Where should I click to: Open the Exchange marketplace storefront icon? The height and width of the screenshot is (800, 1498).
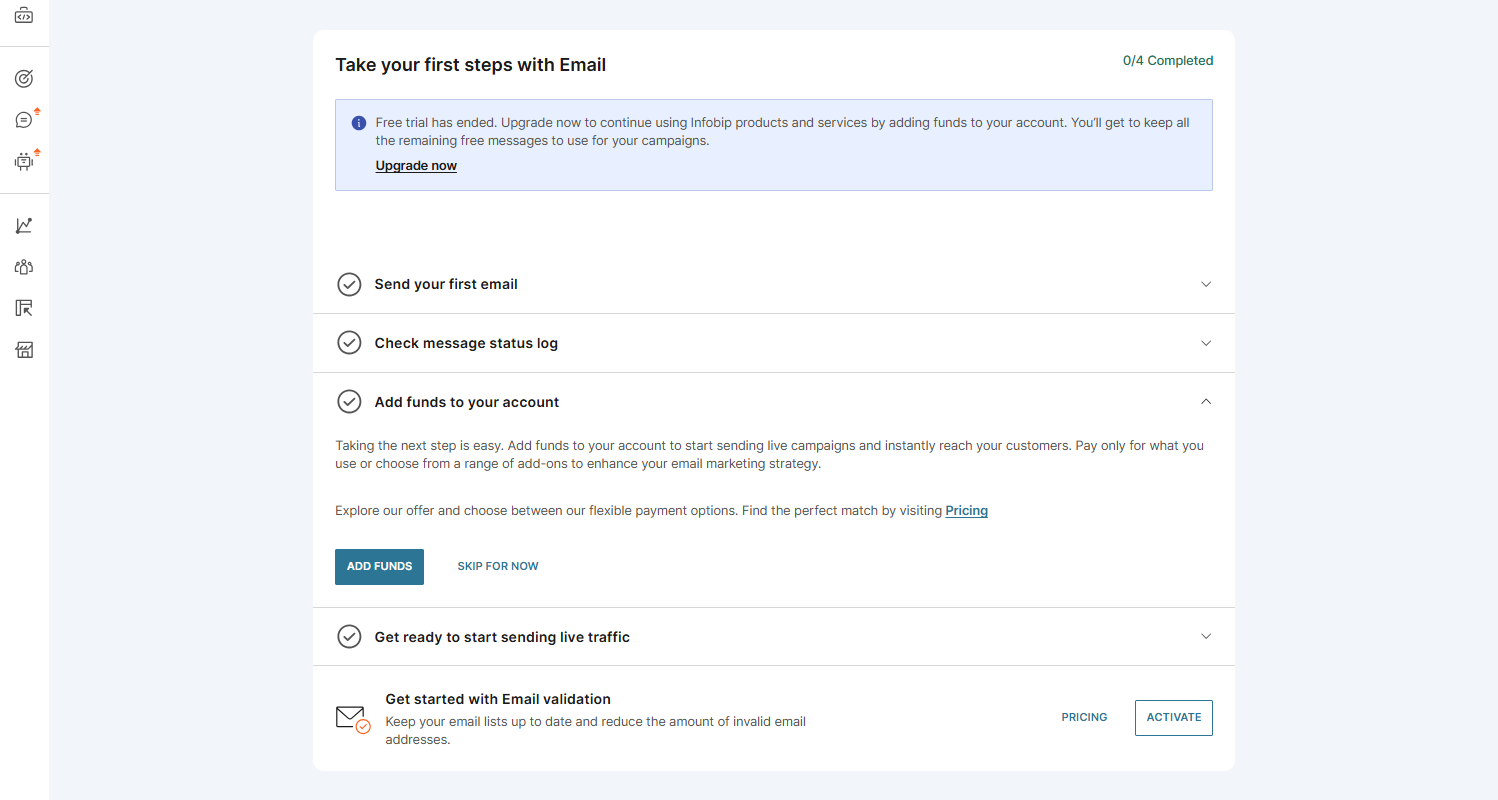point(24,350)
